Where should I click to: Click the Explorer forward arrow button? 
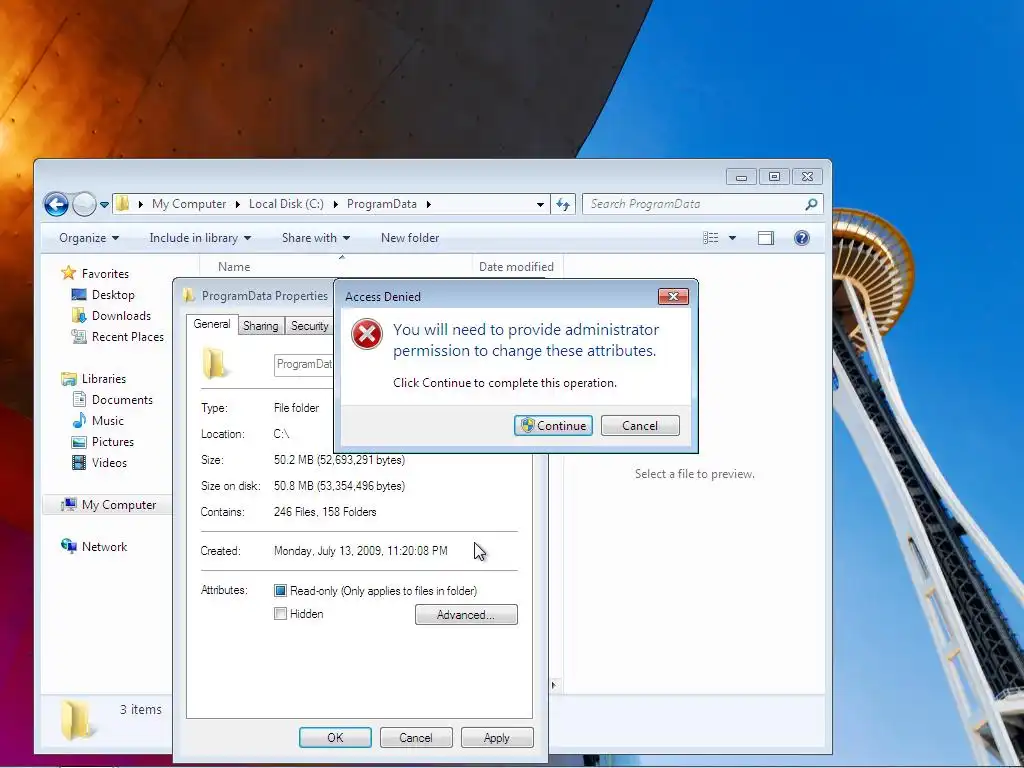(x=84, y=204)
